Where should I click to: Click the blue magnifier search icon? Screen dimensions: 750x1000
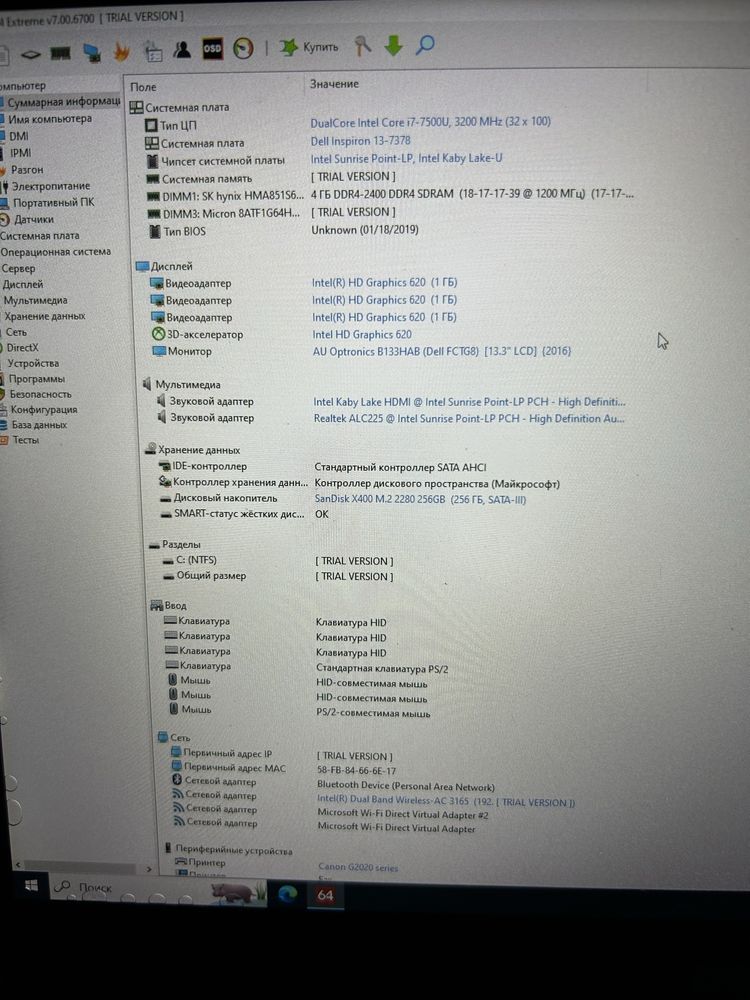coord(425,45)
